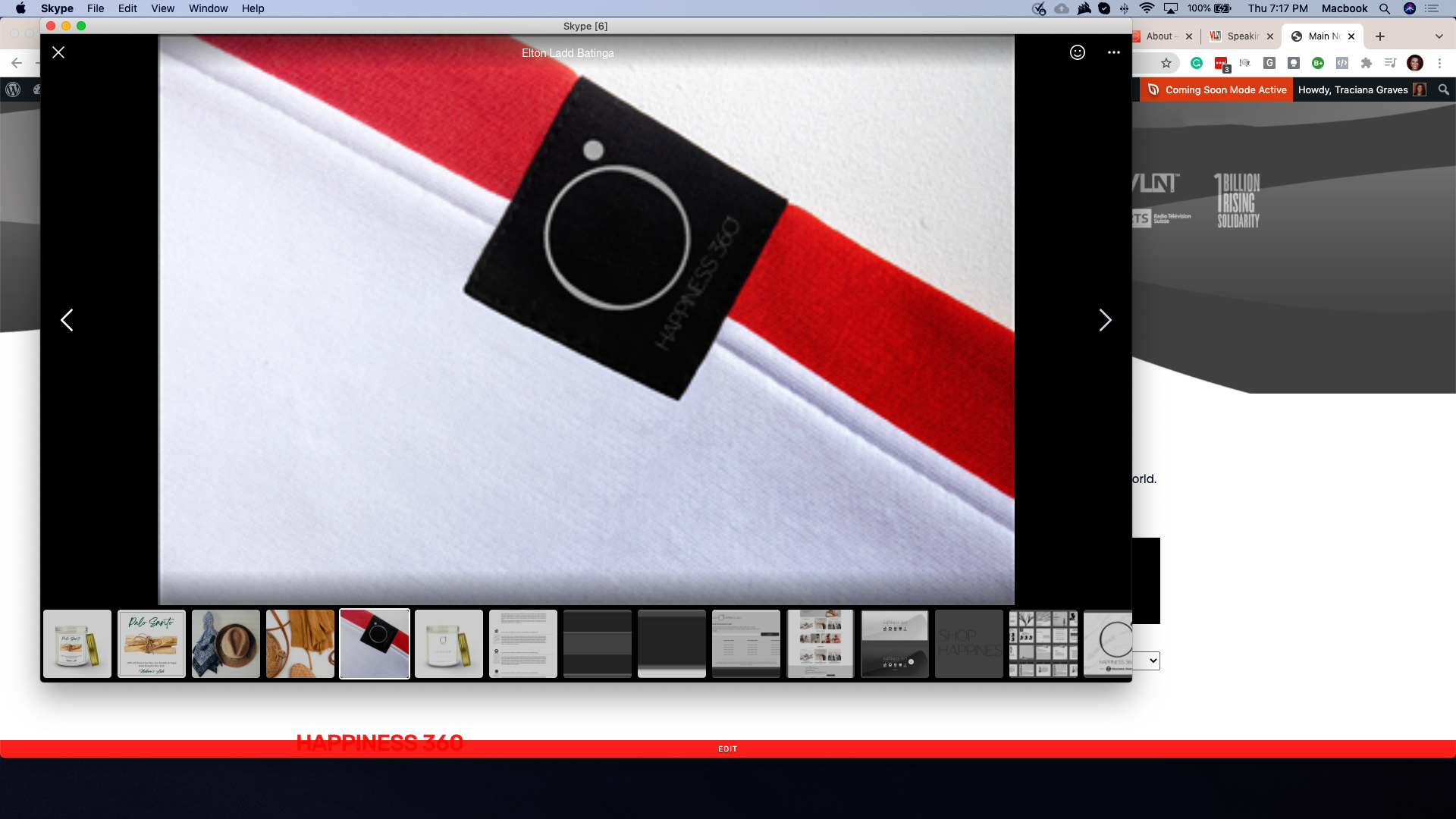Open the green B+ extension in Chrome
Screen dimensions: 1456x819
[x=1318, y=63]
